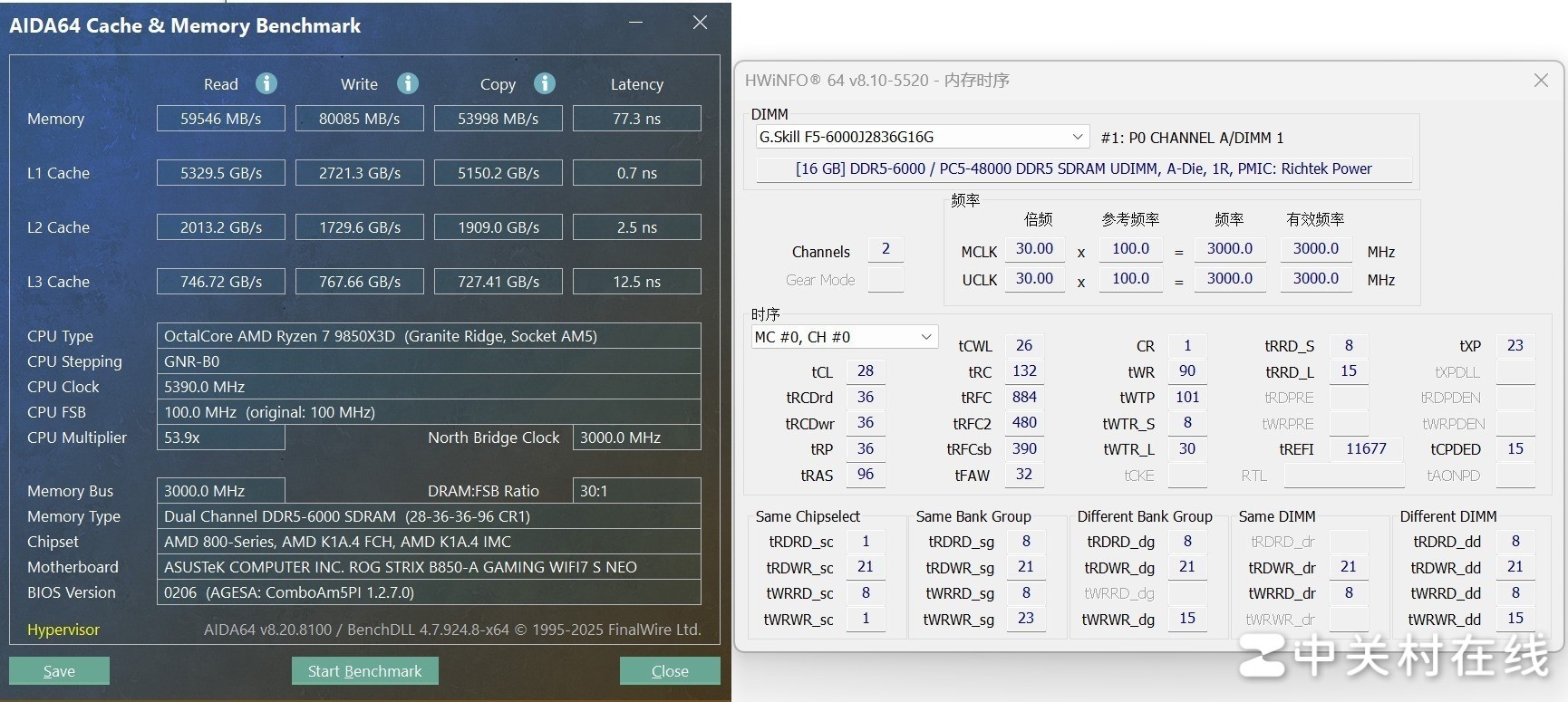Click the info icon next to Read
Screen dimensions: 1568x702
266,83
